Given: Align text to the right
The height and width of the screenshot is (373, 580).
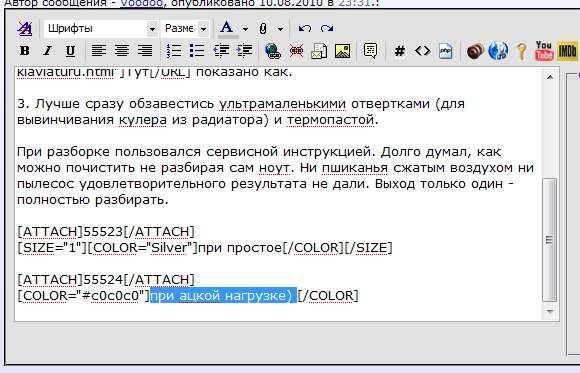Looking at the screenshot, I should point(145,51).
